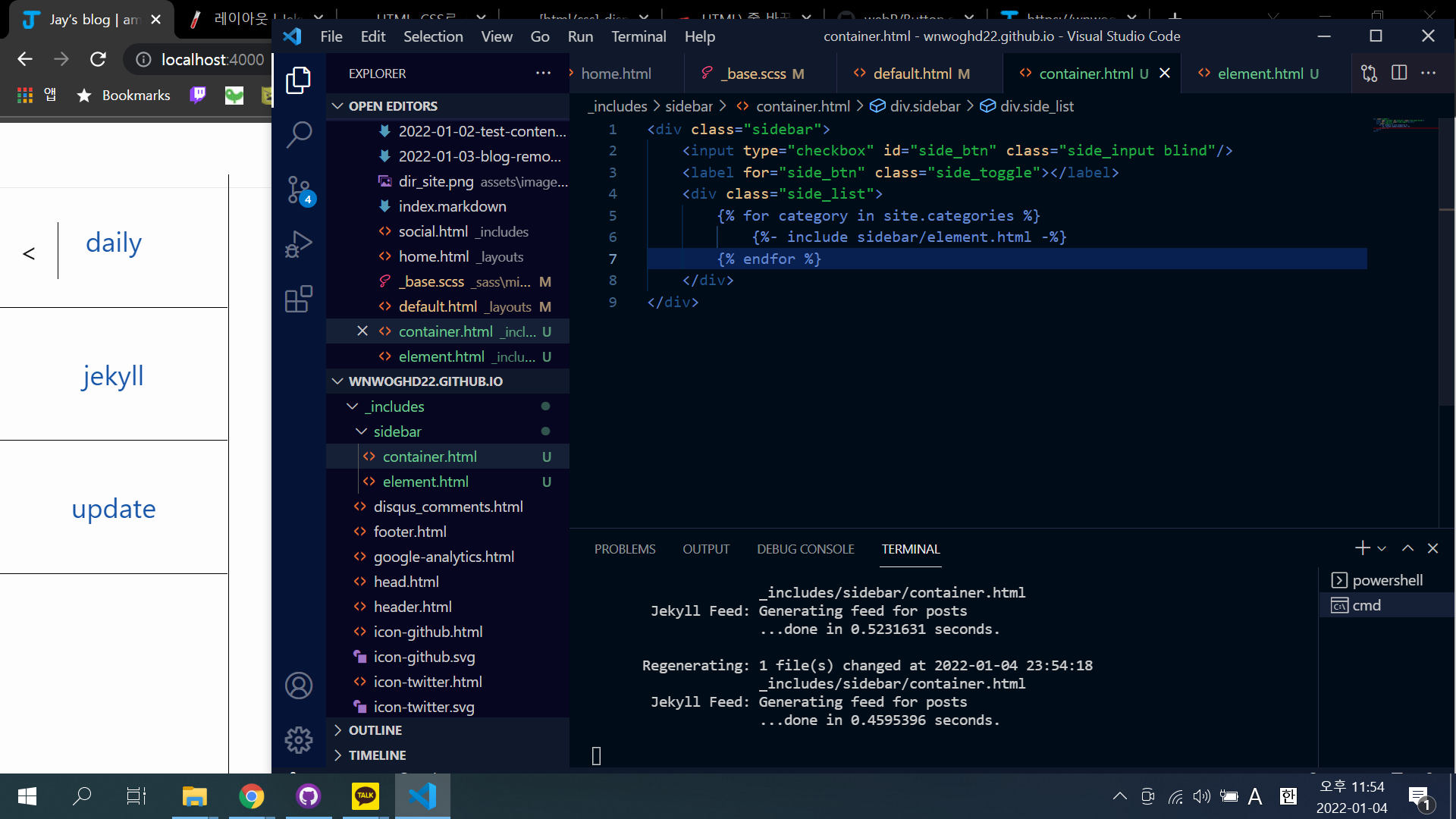Image resolution: width=1456 pixels, height=819 pixels.
Task: Switch to the Problems panel tab
Action: click(625, 549)
